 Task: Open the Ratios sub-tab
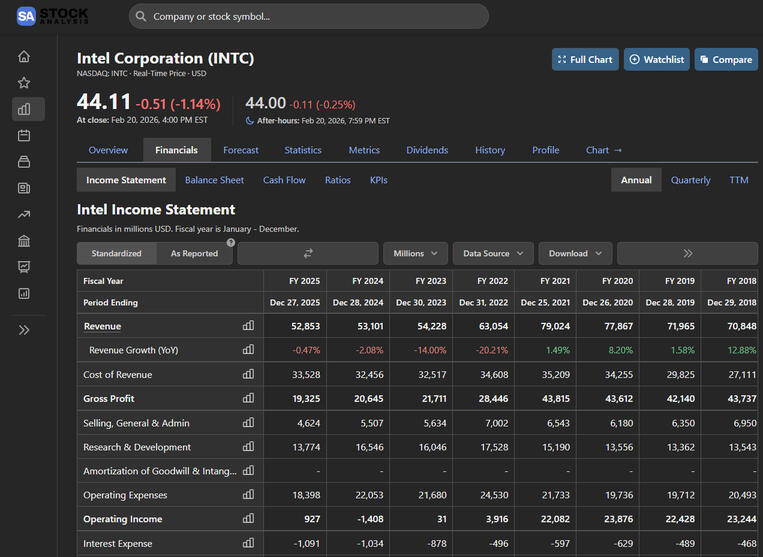pyautogui.click(x=338, y=180)
